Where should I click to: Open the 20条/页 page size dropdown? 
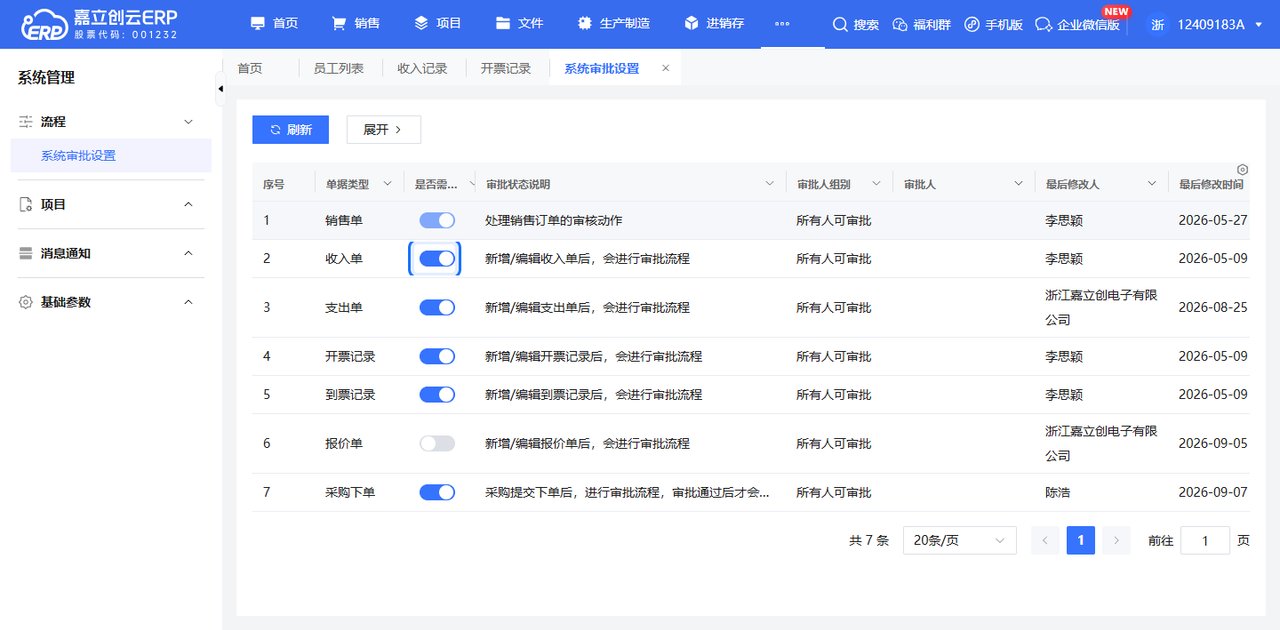coord(960,540)
